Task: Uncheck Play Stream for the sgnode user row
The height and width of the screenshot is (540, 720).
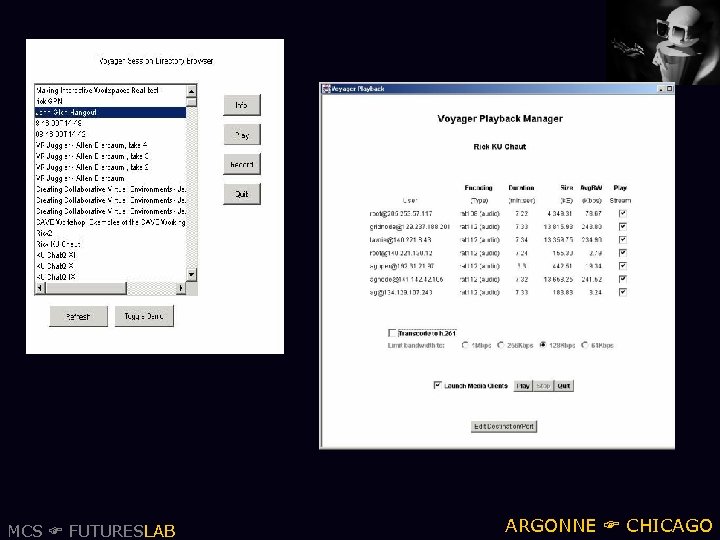Action: (x=623, y=279)
